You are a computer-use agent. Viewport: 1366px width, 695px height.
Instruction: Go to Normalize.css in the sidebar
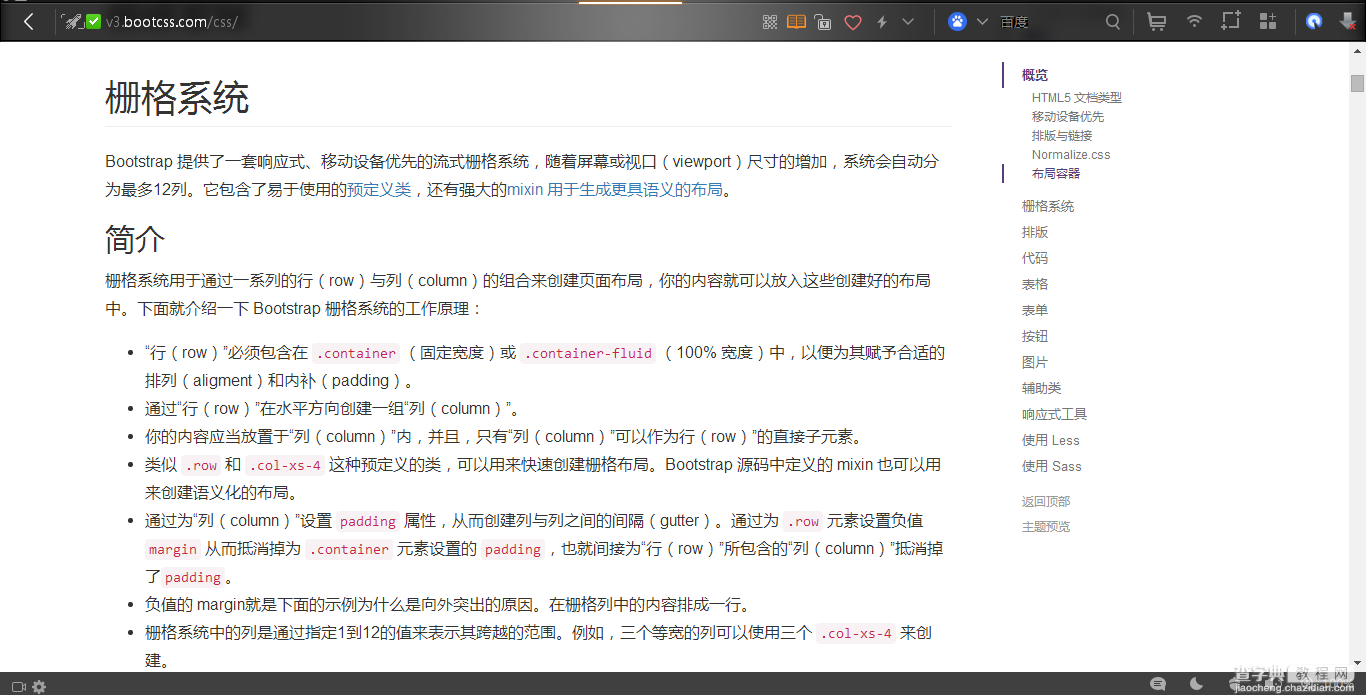tap(1071, 155)
